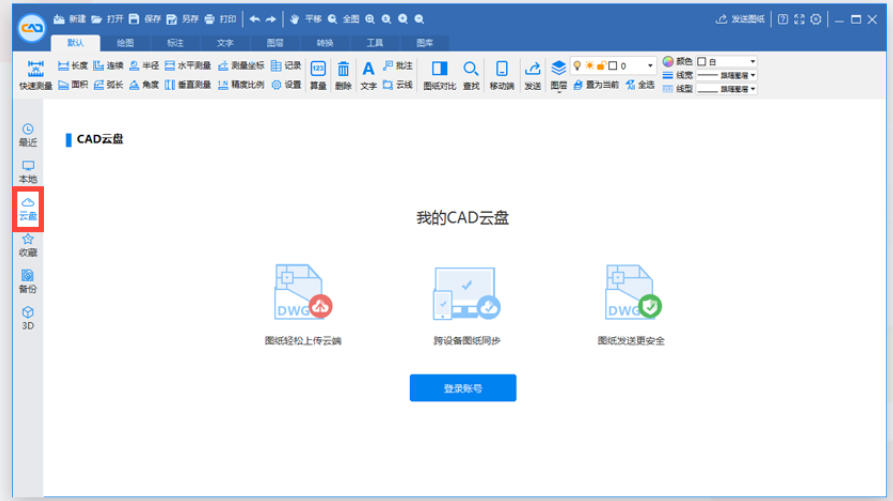
Task: Click 发送图纸 in the title bar
Action: 740,19
